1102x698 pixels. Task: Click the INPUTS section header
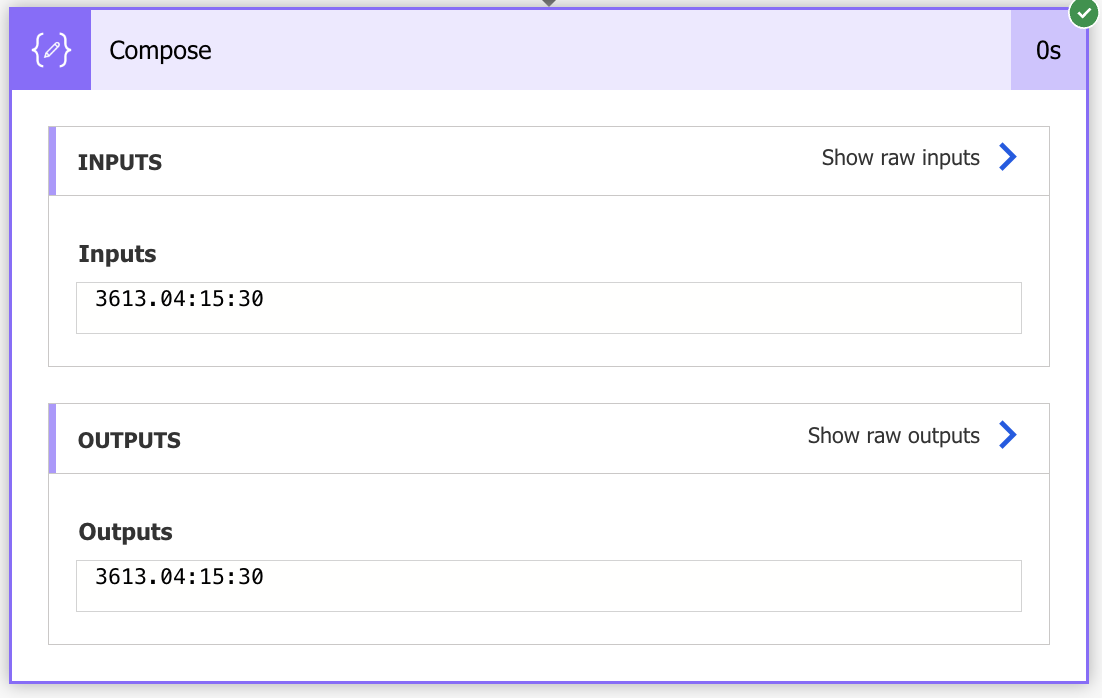119,162
